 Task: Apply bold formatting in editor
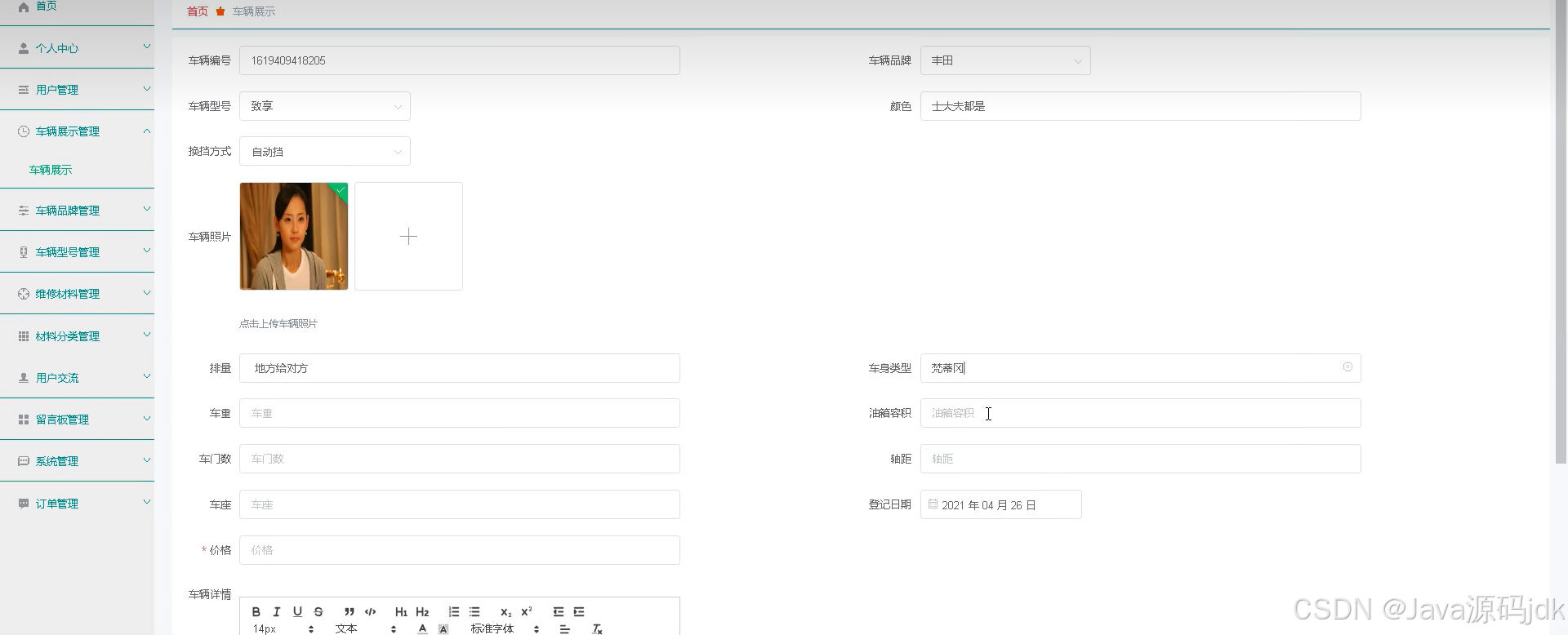[256, 611]
